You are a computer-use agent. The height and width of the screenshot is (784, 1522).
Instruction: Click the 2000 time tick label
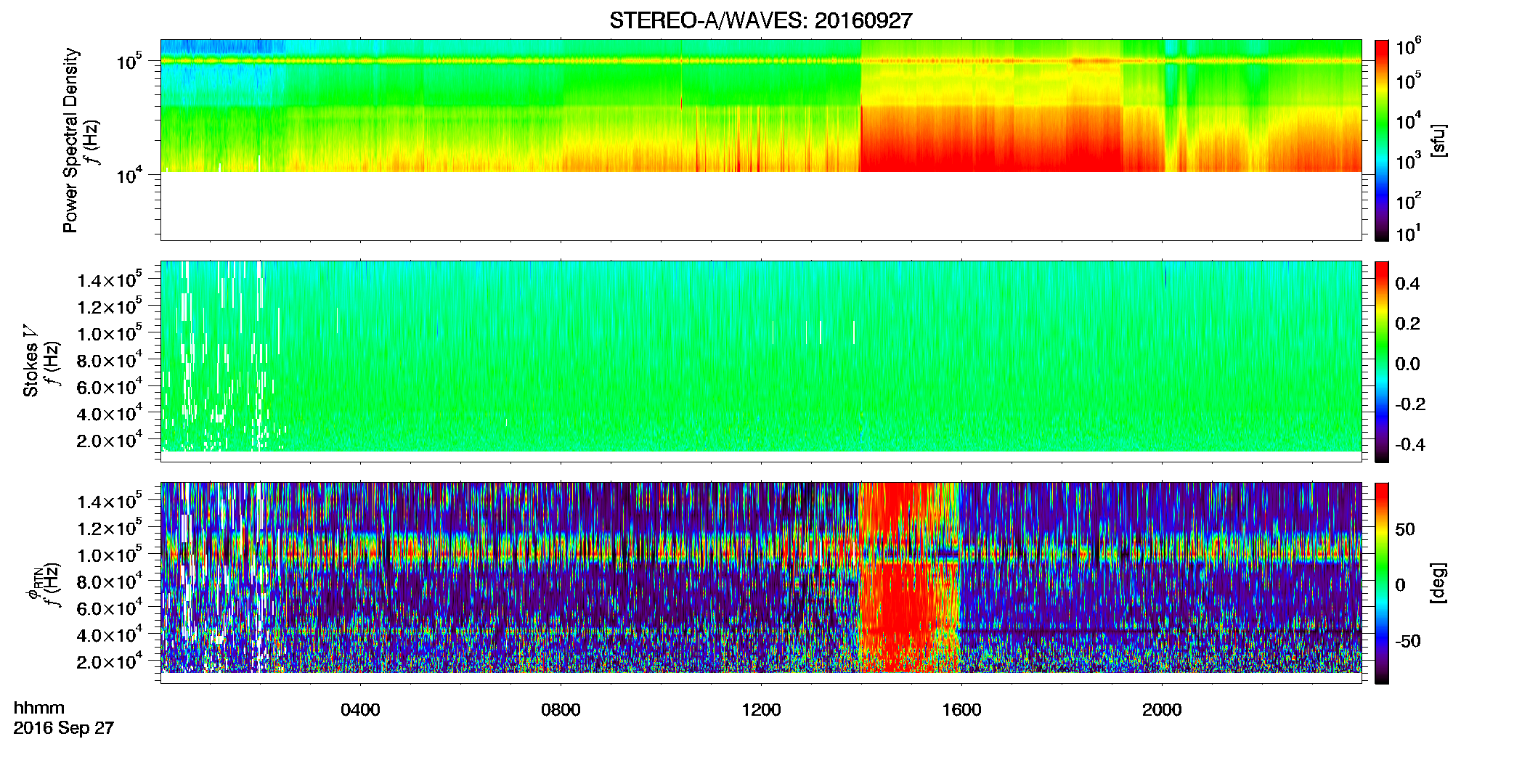(1162, 710)
